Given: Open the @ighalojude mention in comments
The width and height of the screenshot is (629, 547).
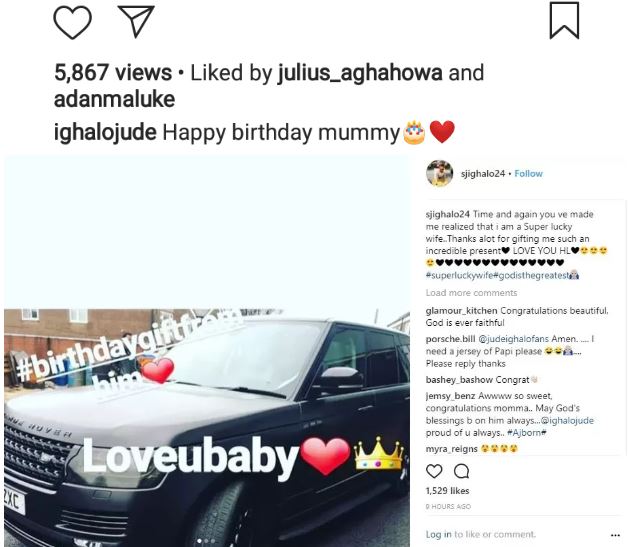Looking at the screenshot, I should coord(567,420).
